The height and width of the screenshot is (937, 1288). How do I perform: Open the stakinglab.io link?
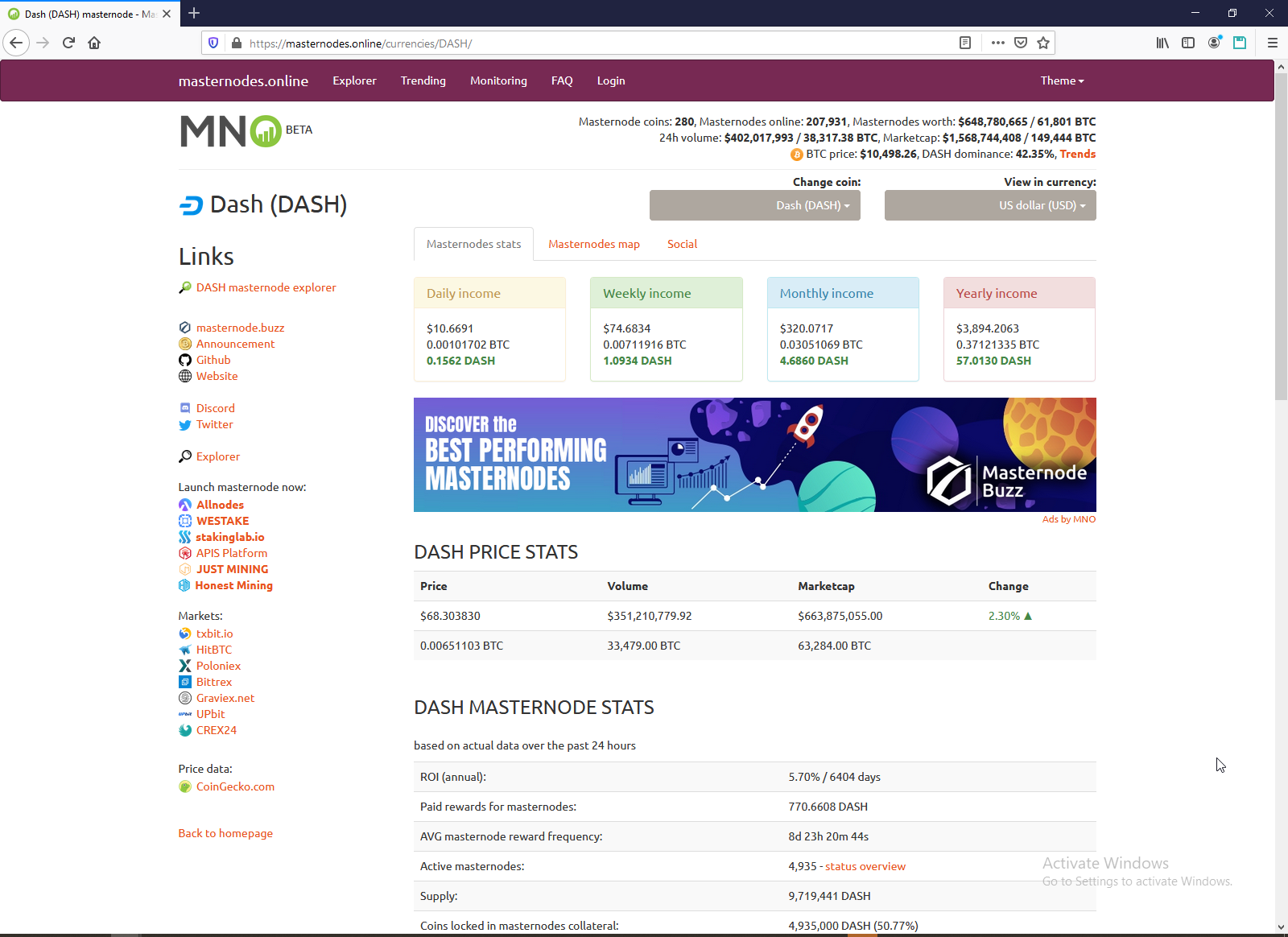tap(230, 537)
